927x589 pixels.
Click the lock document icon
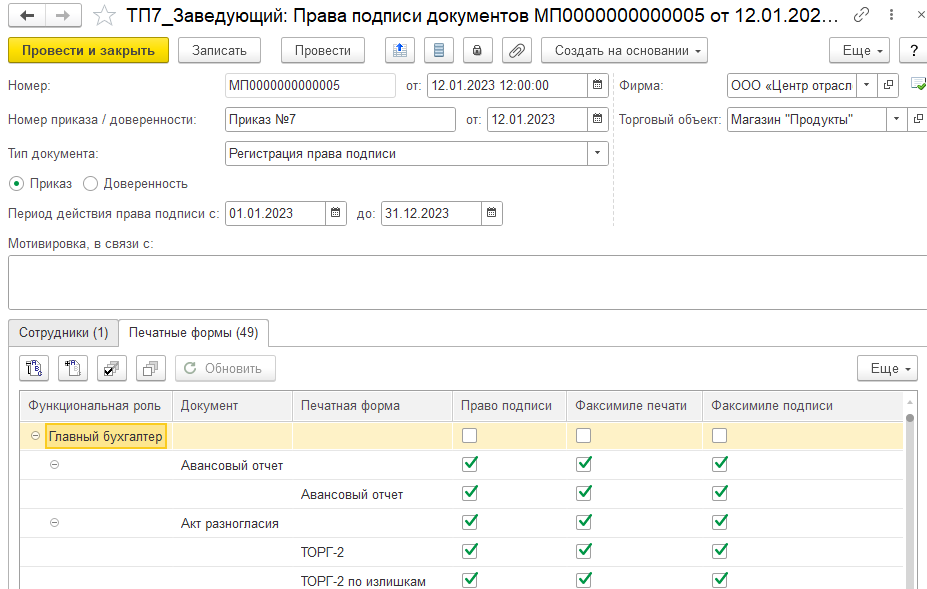pyautogui.click(x=478, y=50)
